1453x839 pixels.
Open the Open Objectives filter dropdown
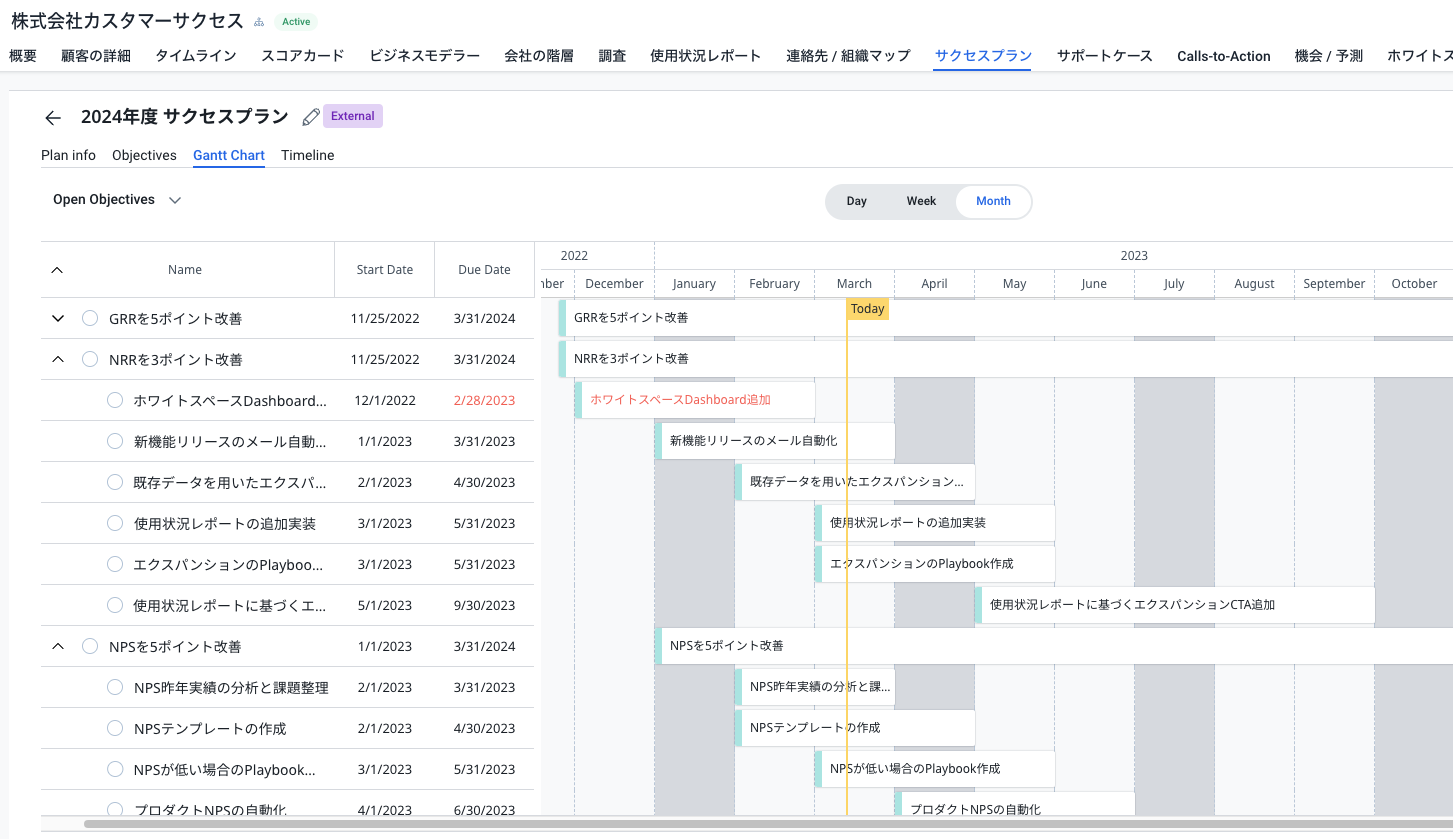click(x=117, y=200)
